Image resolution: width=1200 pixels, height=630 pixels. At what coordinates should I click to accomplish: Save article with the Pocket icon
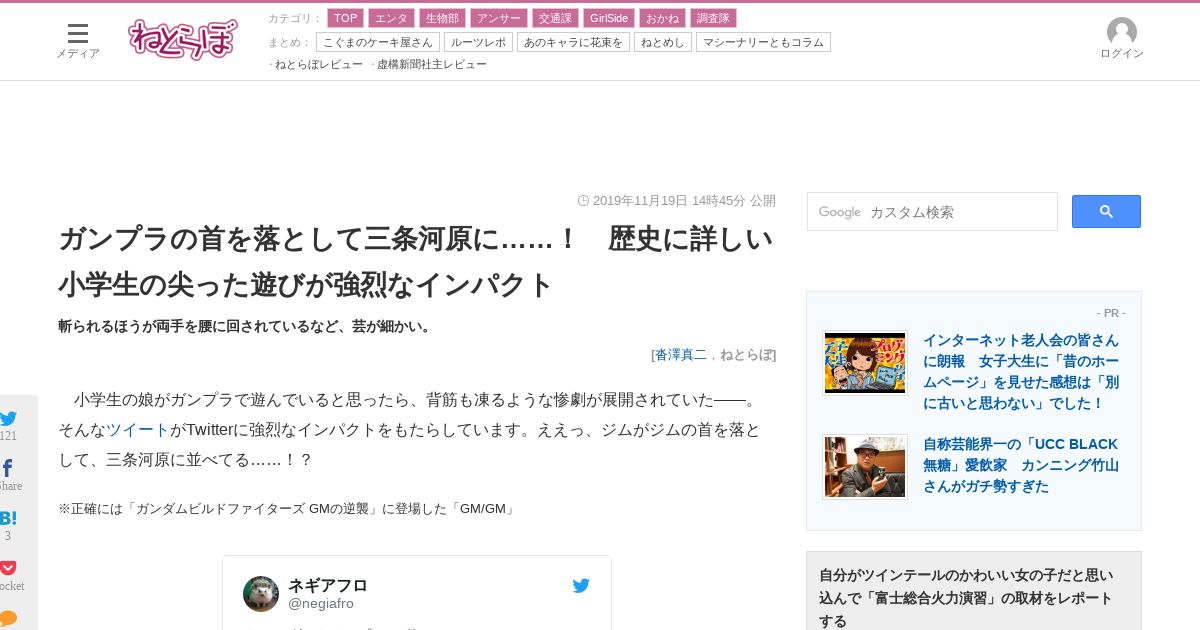[8, 567]
